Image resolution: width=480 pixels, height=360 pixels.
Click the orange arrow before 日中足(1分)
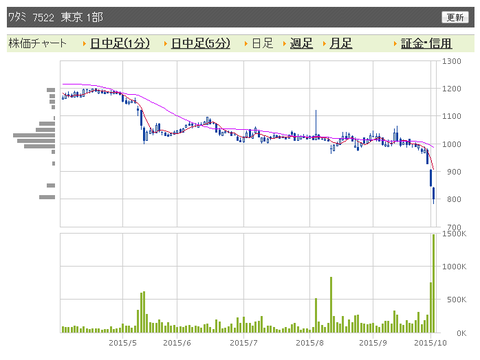point(85,44)
